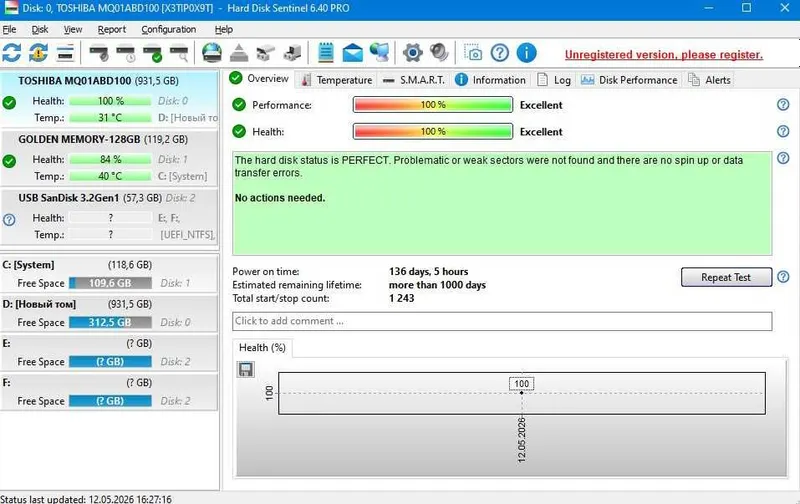The height and width of the screenshot is (504, 800).
Task: Switch to the S.M.A.R.T. tab
Action: coord(414,80)
